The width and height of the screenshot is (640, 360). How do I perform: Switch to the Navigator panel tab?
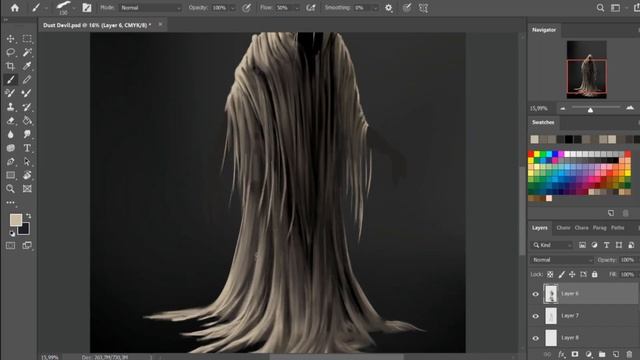coord(544,30)
